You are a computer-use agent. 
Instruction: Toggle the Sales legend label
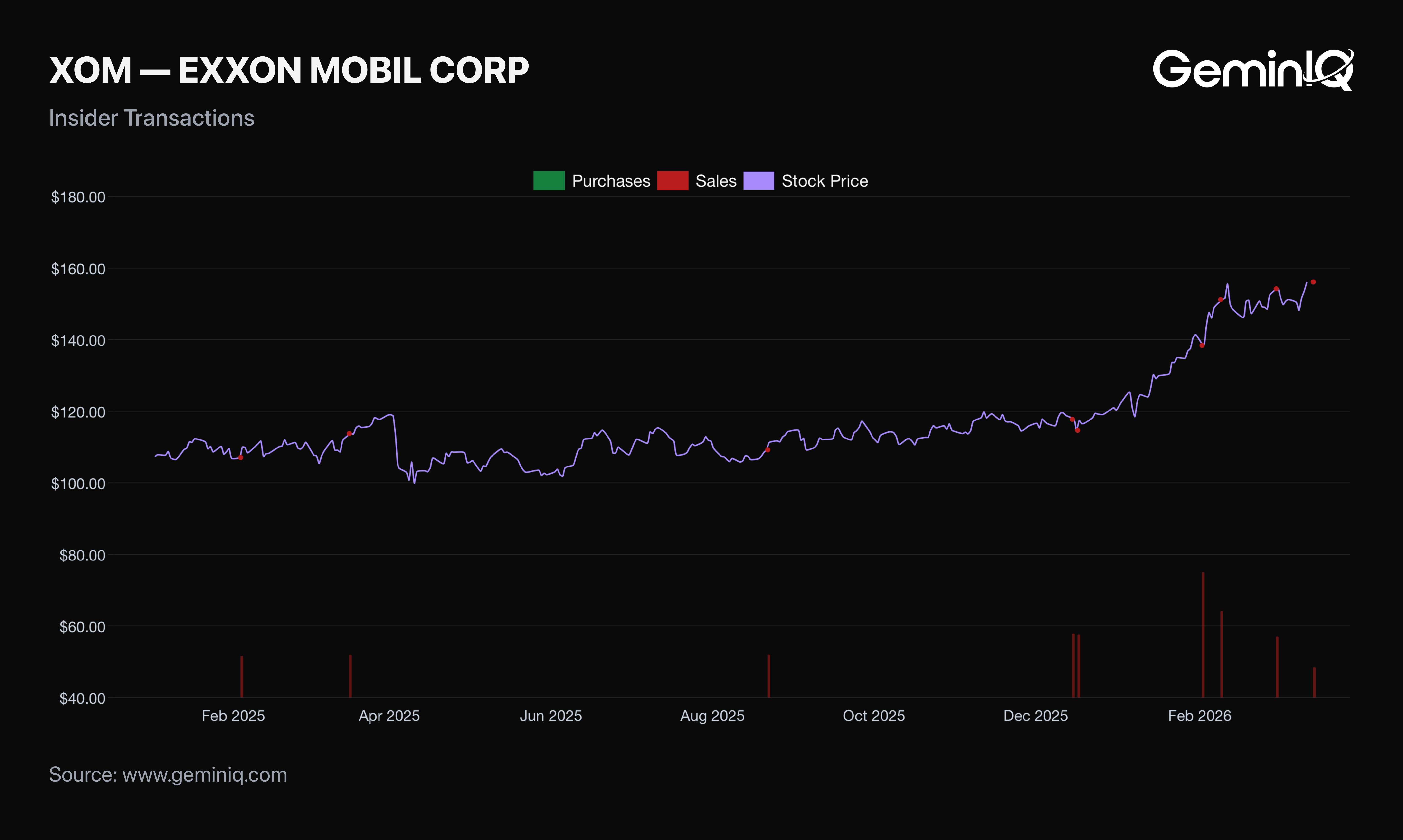point(716,181)
